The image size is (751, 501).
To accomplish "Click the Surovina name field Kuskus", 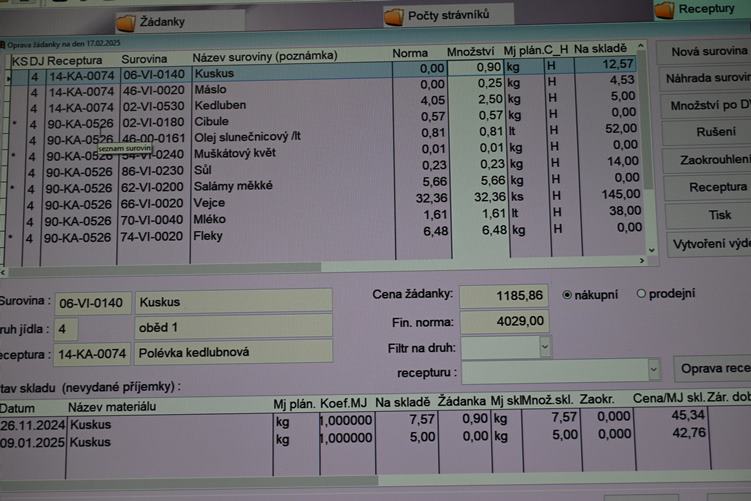I will (234, 301).
